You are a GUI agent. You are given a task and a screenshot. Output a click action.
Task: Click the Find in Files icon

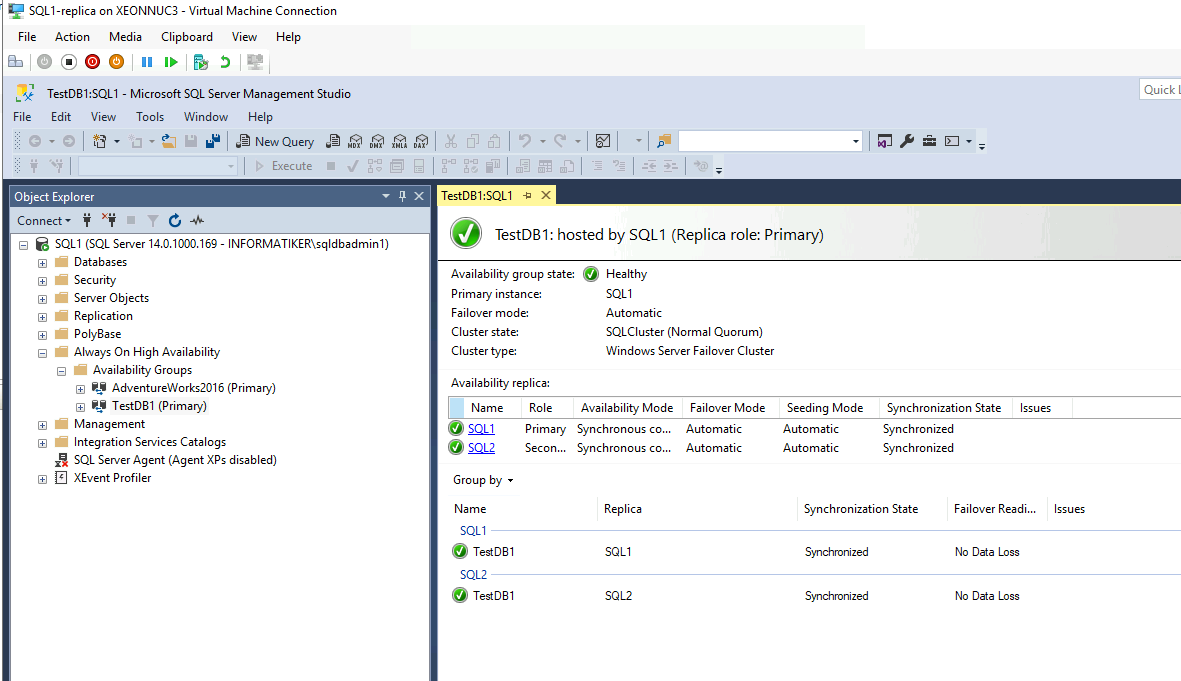click(x=664, y=141)
